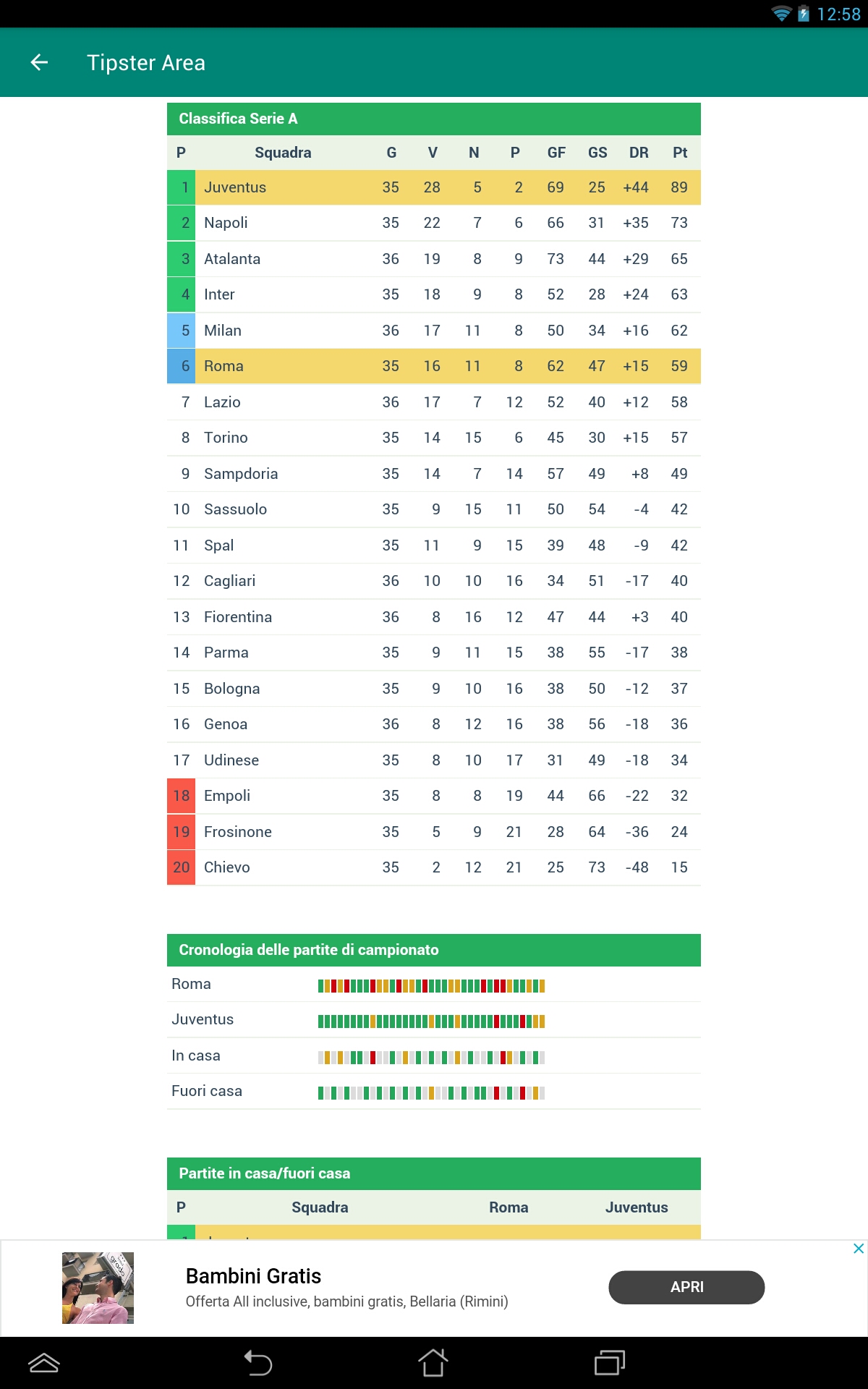Select the Juventus row in the standings
This screenshot has height=1389, width=868.
(x=434, y=187)
